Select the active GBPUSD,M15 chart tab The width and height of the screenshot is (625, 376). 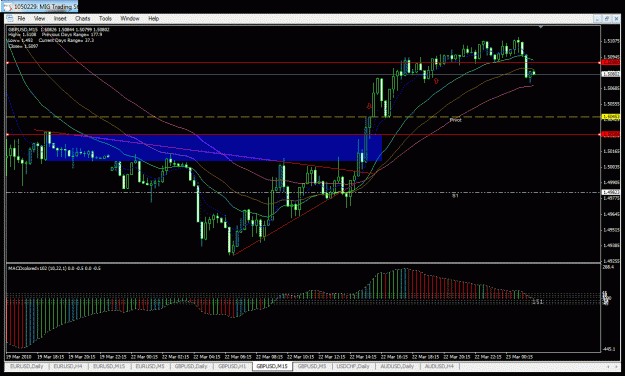[272, 366]
